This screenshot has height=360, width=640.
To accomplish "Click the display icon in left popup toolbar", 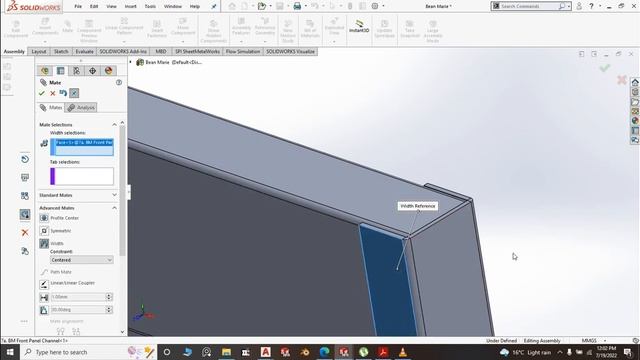I will [25, 178].
